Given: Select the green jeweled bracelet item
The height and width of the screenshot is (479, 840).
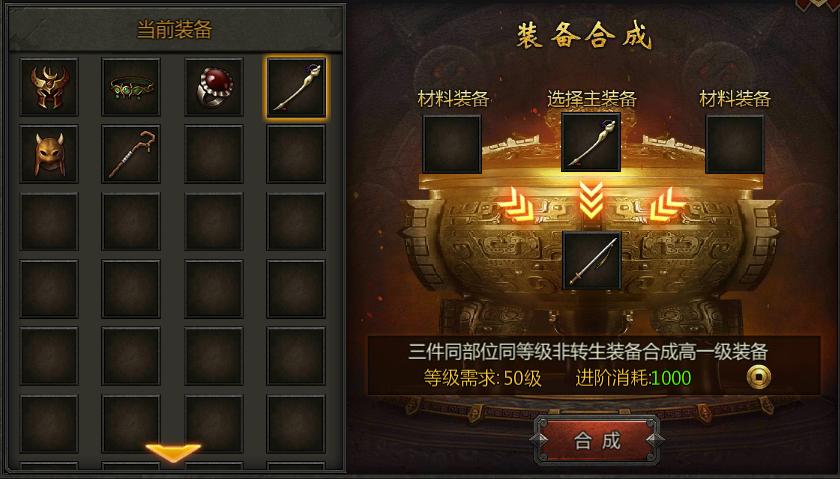Looking at the screenshot, I should pos(131,87).
